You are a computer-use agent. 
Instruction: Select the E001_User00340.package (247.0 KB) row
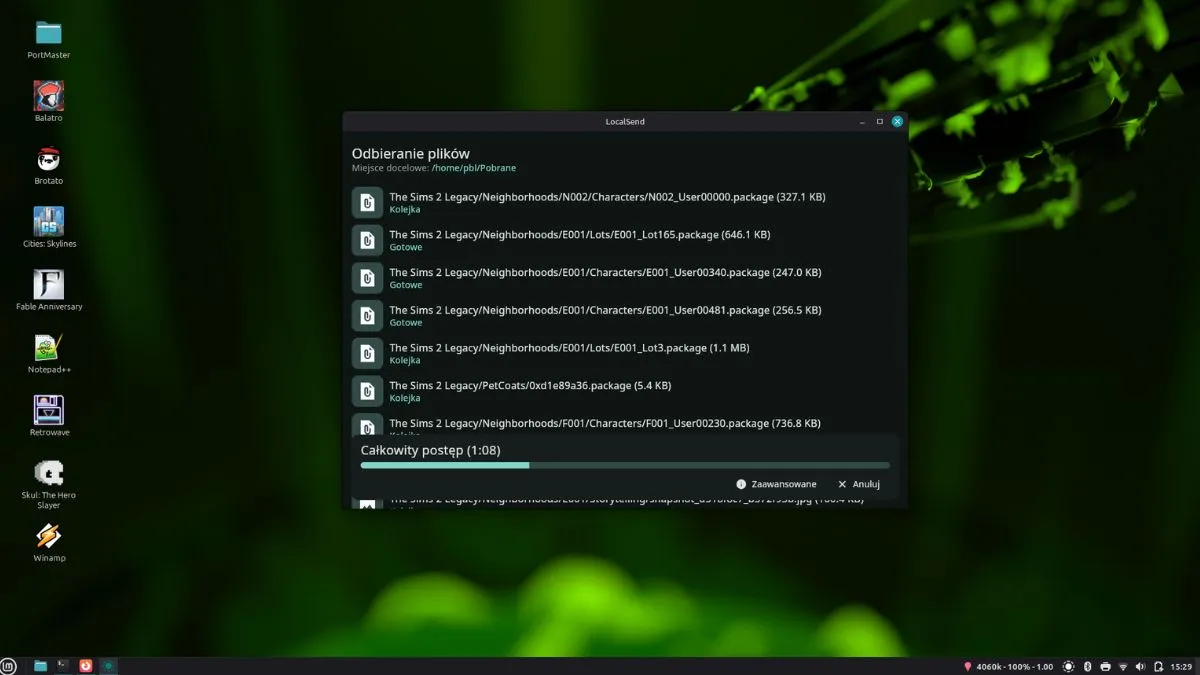625,278
